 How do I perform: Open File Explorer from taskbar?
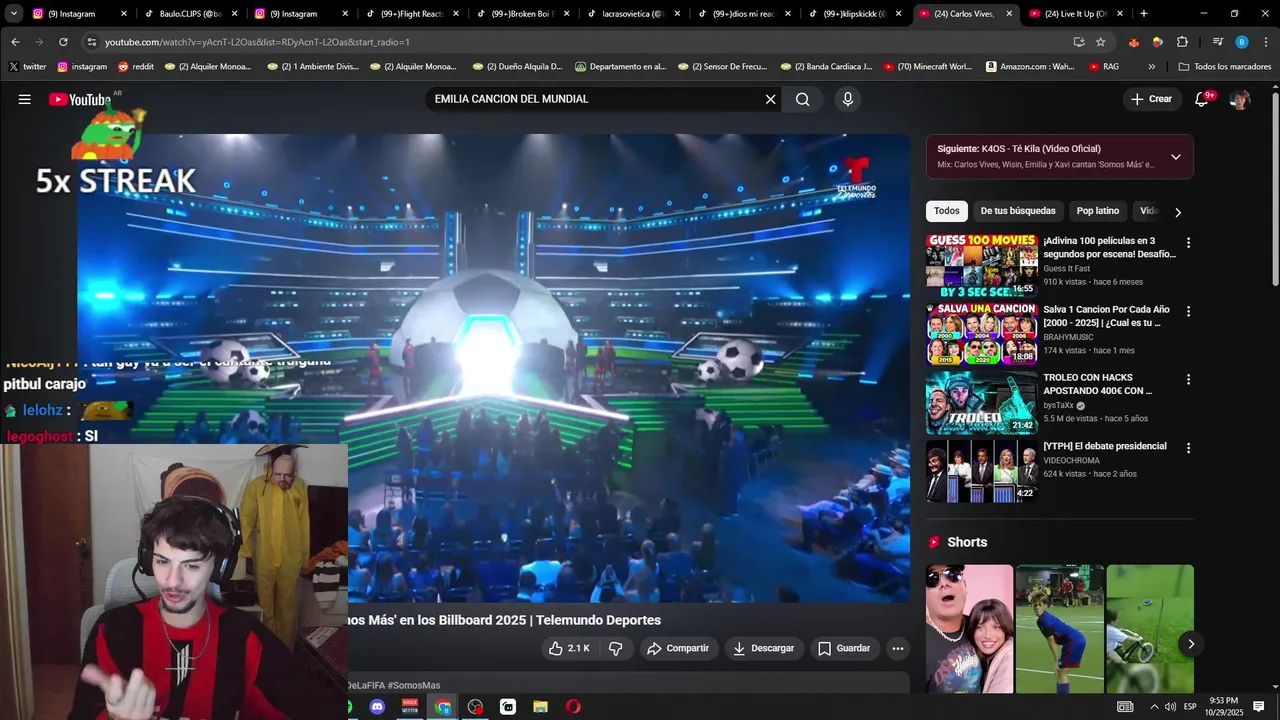(x=541, y=707)
